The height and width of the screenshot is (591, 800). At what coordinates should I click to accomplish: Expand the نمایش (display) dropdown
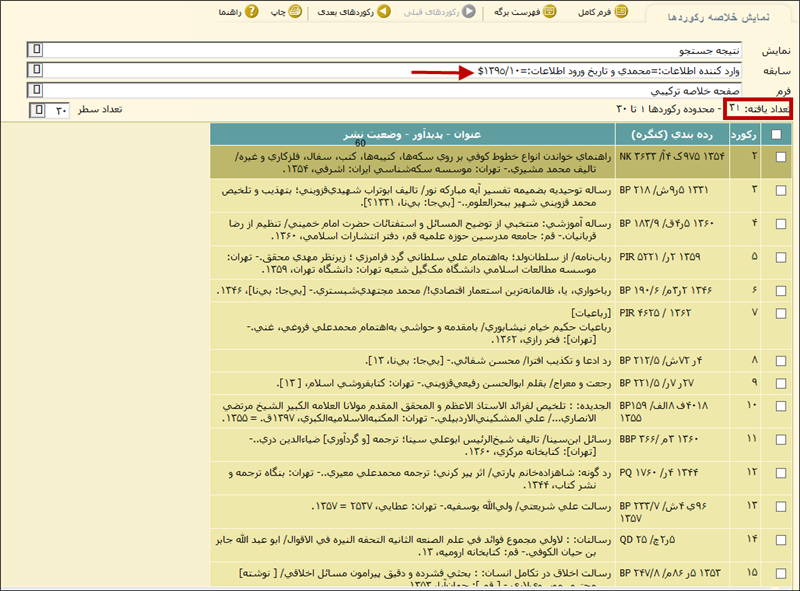coord(37,49)
